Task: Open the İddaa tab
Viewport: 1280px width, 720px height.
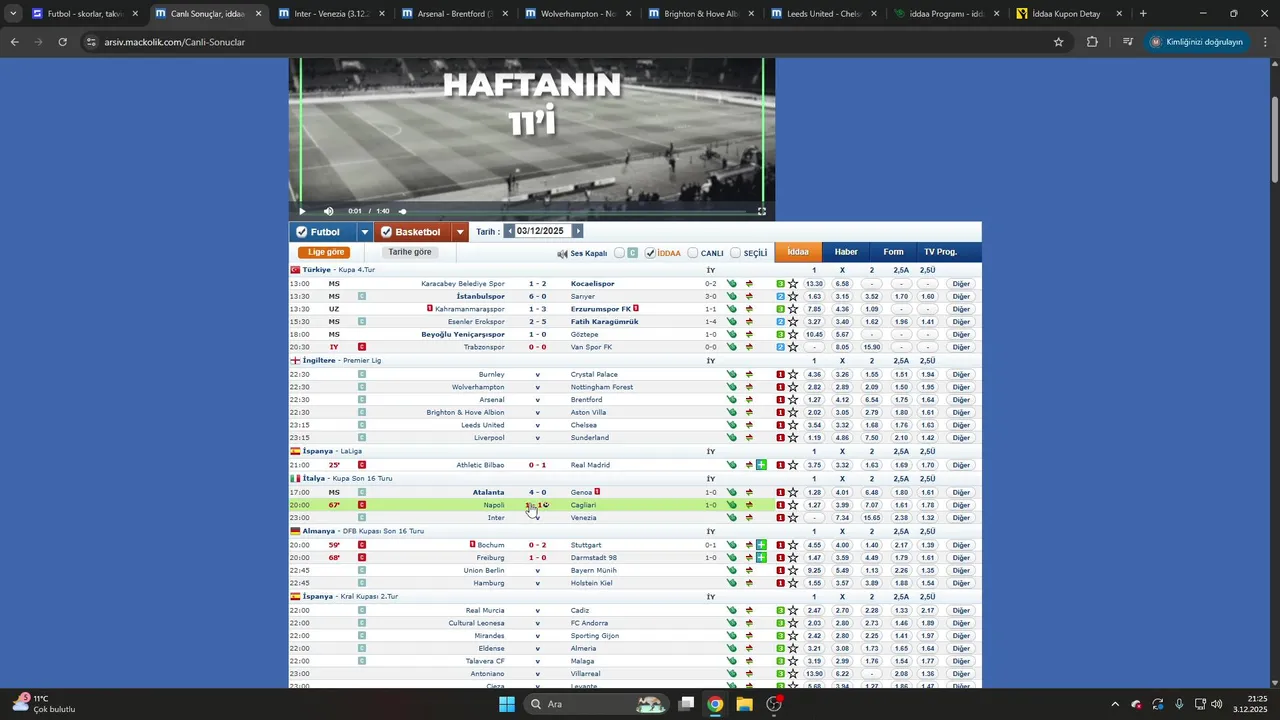Action: coord(798,252)
